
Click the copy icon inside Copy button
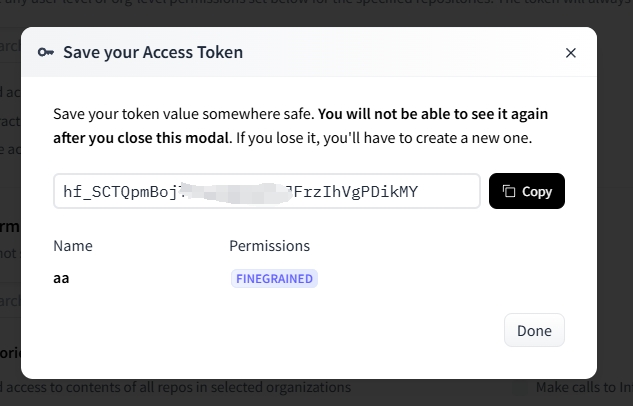pyautogui.click(x=509, y=191)
